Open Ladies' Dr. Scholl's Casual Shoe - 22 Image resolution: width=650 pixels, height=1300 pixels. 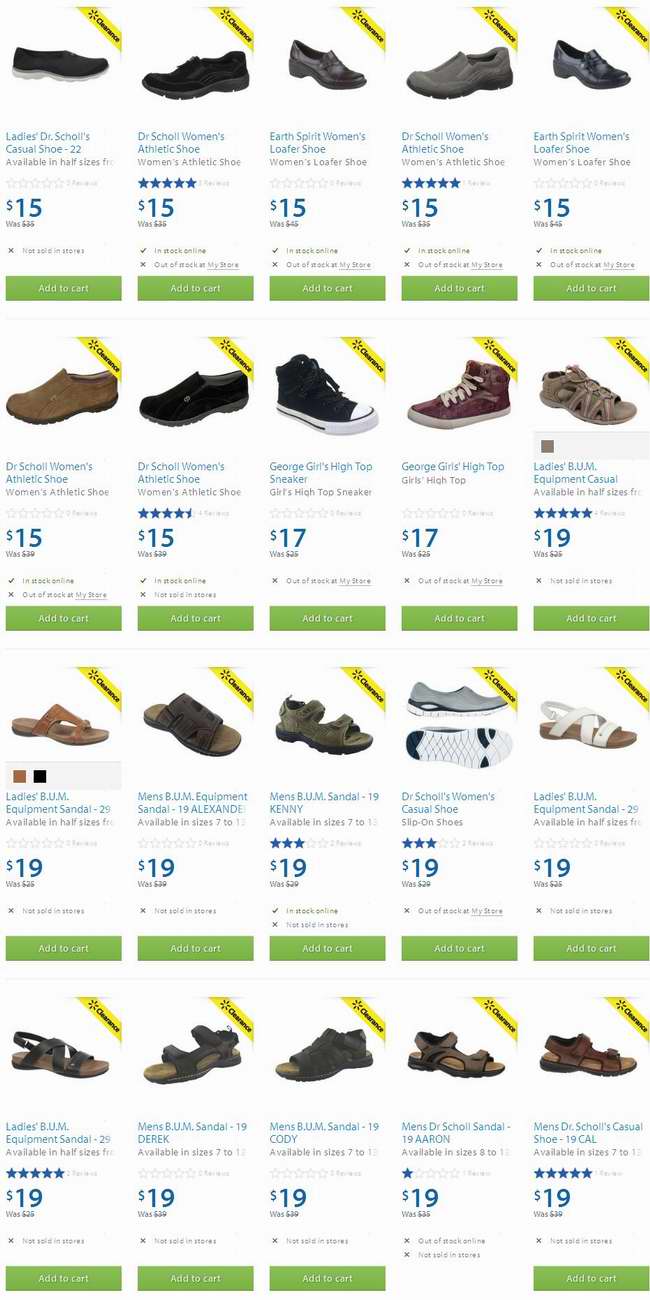[48, 143]
